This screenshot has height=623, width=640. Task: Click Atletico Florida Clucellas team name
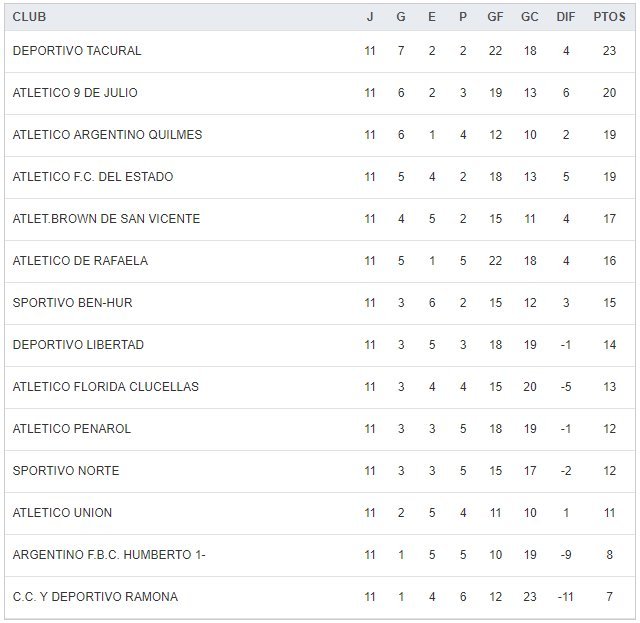click(106, 387)
